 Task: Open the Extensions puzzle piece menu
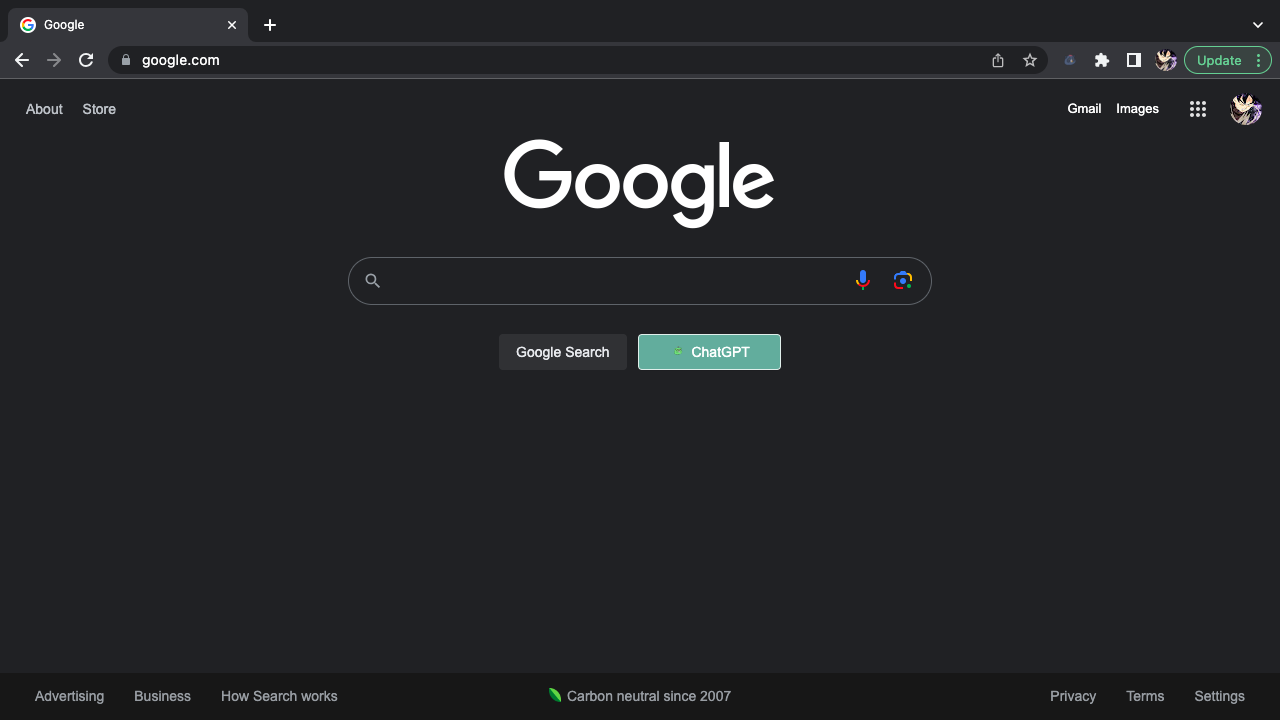[1102, 60]
